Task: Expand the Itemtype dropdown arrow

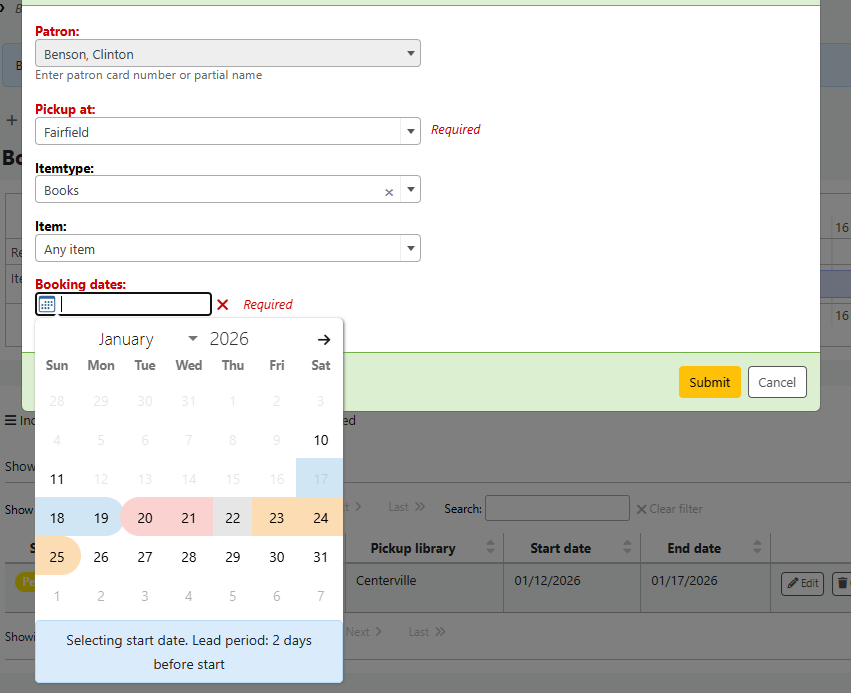Action: coord(410,190)
